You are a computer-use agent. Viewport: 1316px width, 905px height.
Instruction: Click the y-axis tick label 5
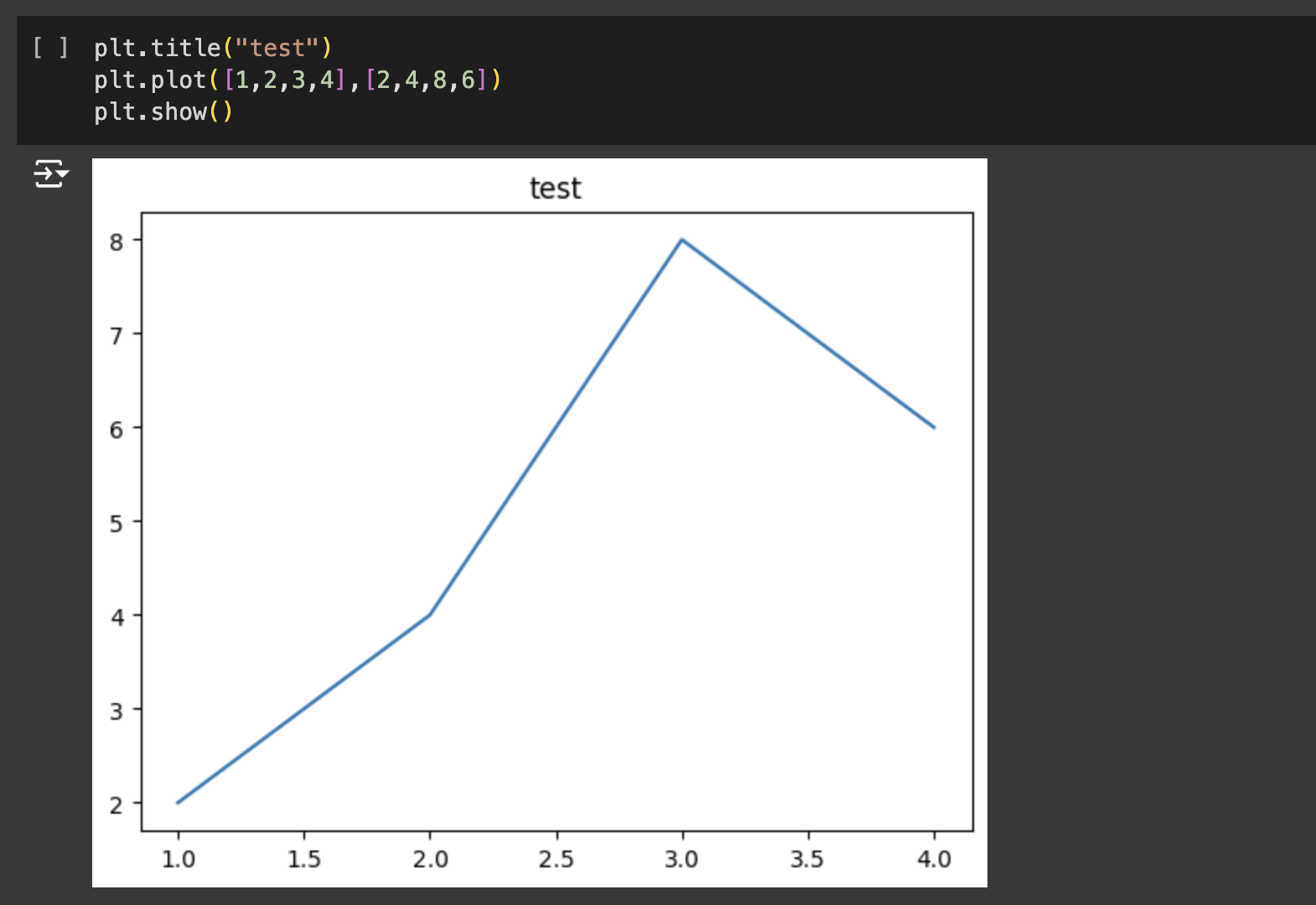tap(117, 523)
